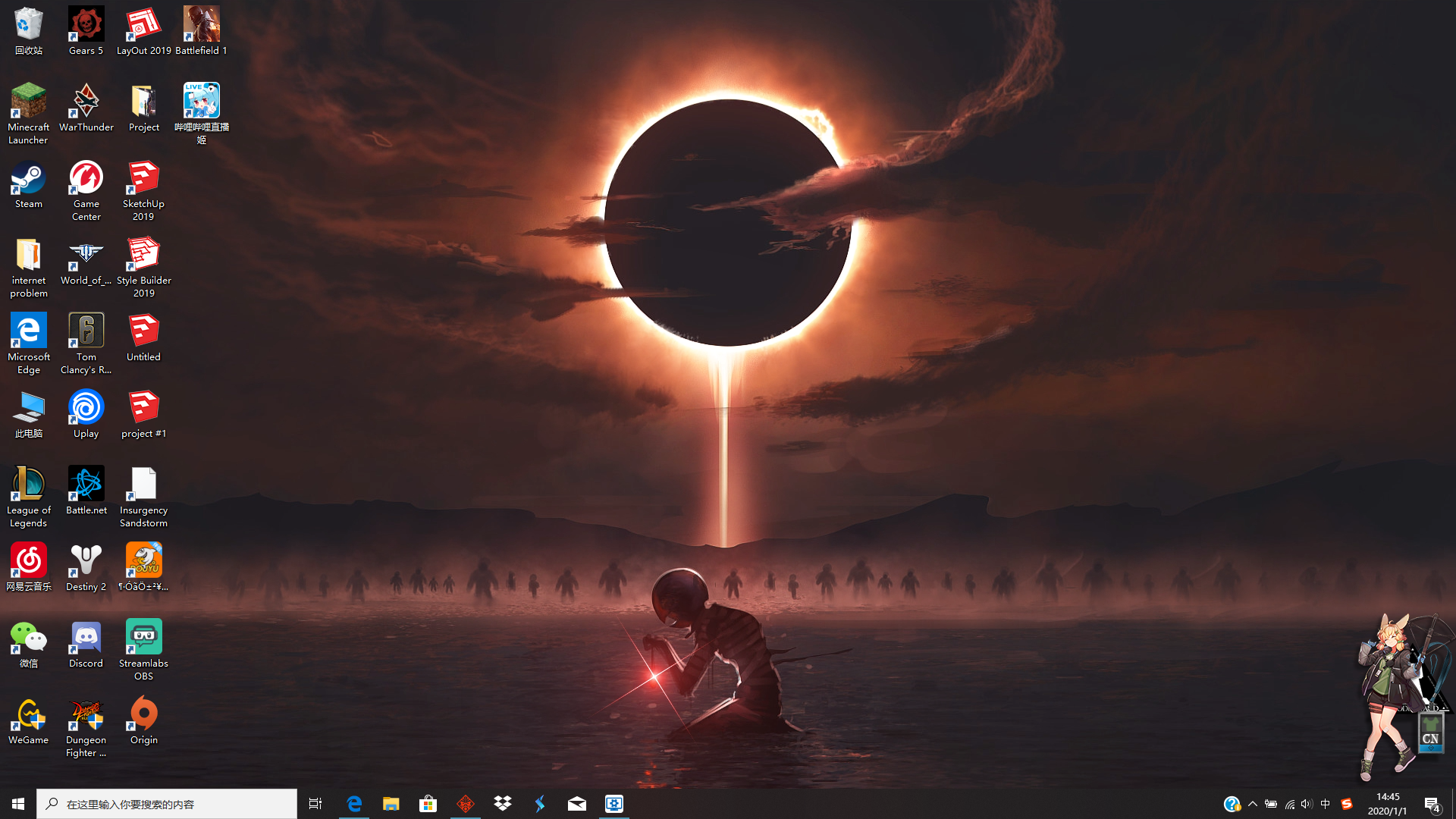Check the battery status tray icon
Viewport: 1456px width, 819px height.
pyautogui.click(x=1271, y=804)
